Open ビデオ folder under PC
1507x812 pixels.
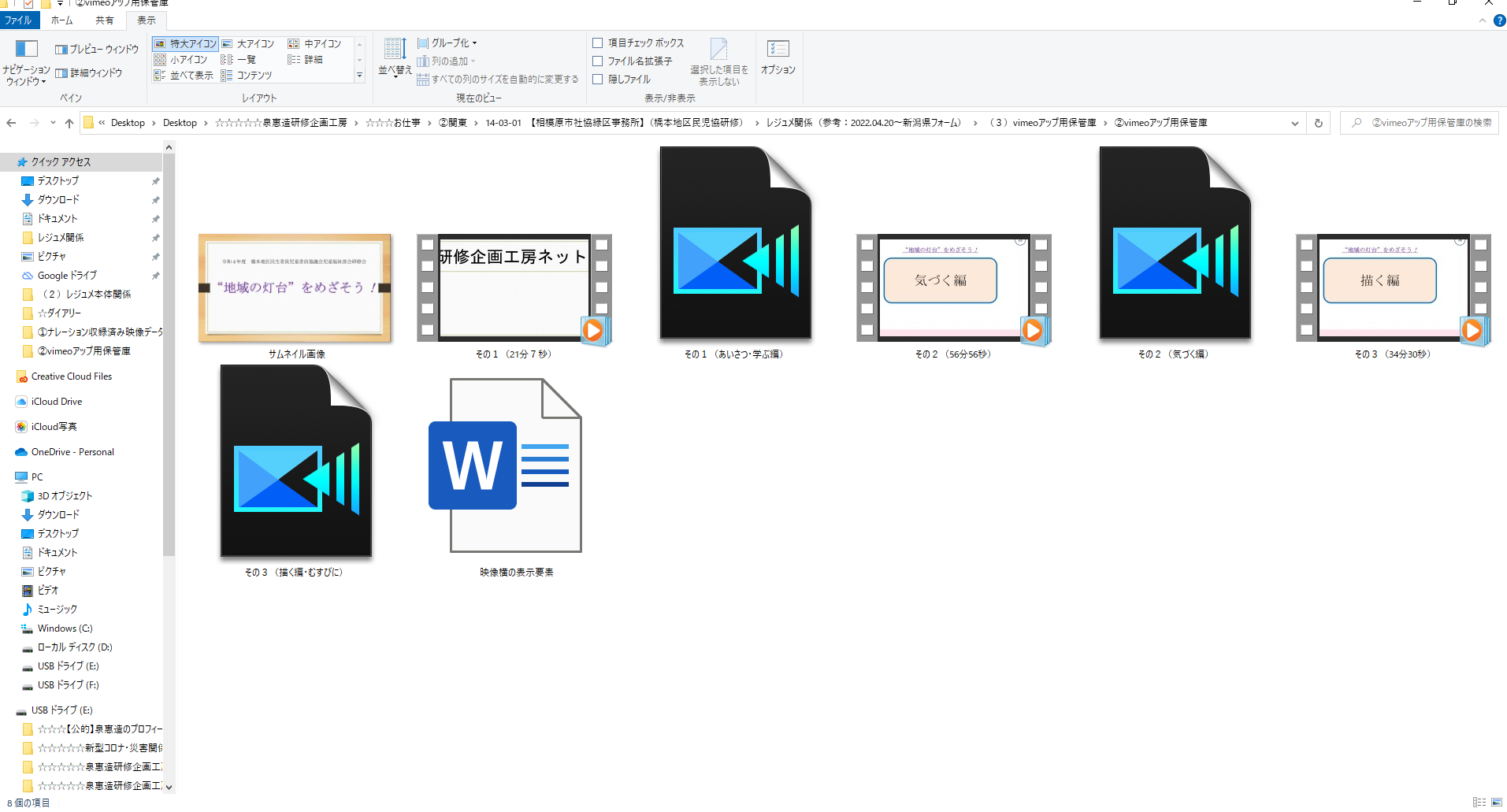[47, 591]
